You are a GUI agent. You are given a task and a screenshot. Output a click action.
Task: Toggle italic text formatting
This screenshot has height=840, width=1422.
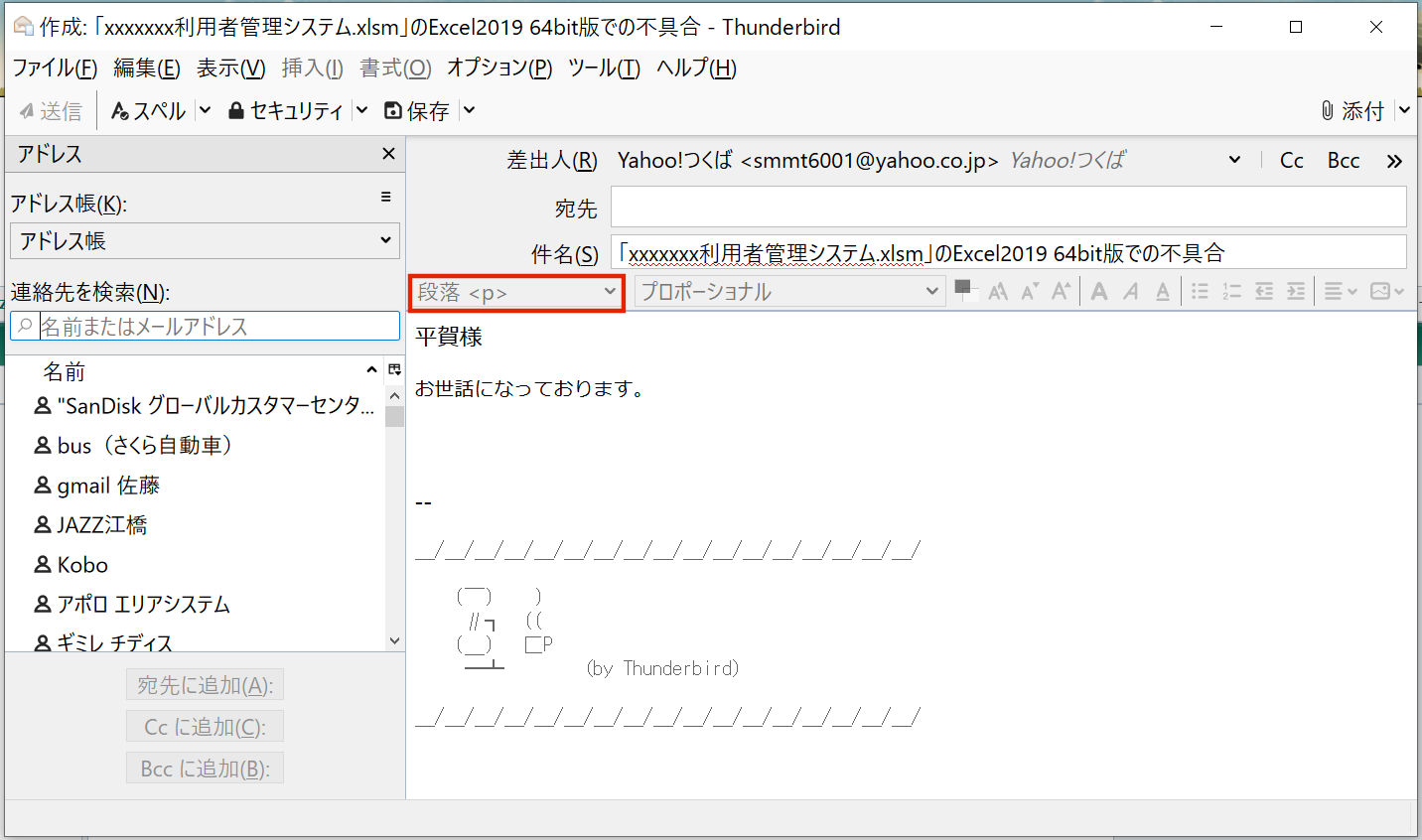1131,291
